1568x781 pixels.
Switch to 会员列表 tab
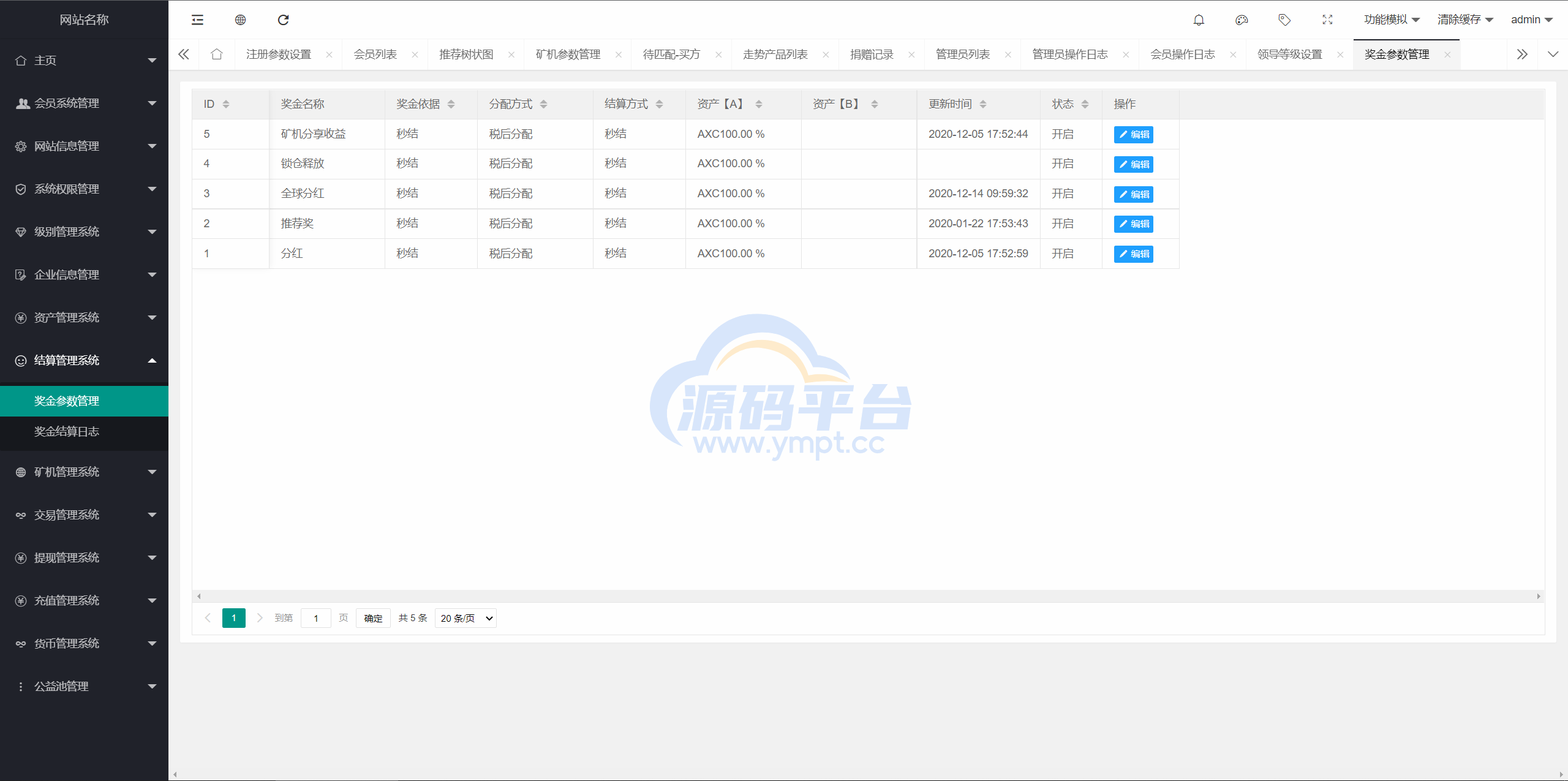pyautogui.click(x=375, y=55)
